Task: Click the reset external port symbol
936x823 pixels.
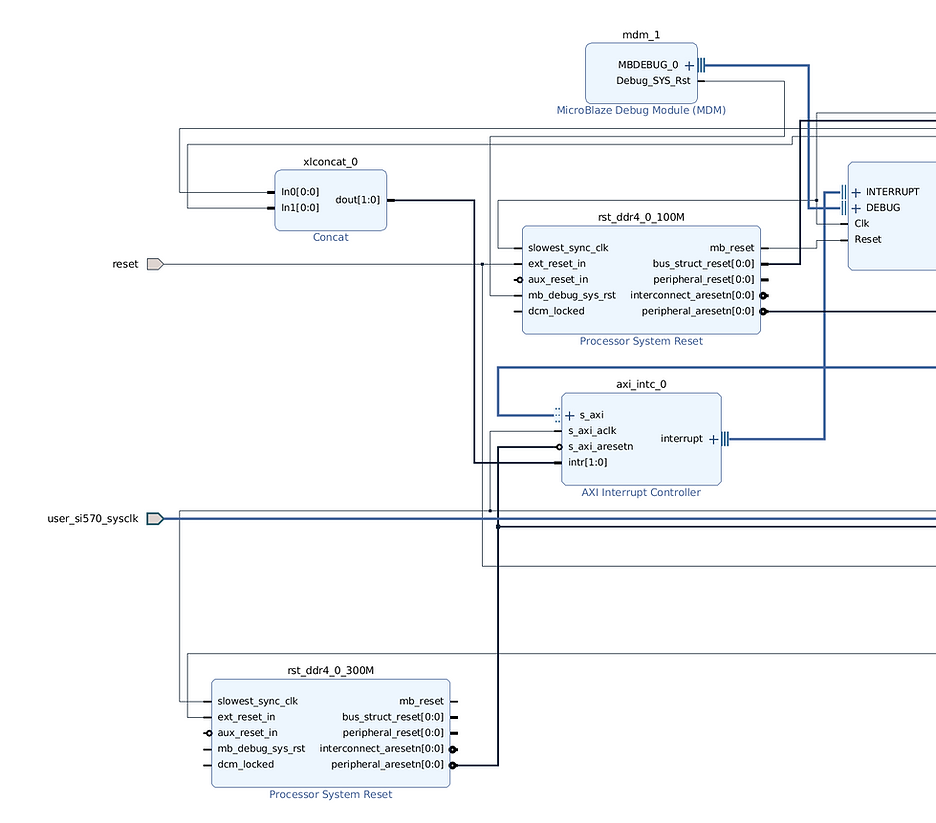Action: pyautogui.click(x=154, y=264)
